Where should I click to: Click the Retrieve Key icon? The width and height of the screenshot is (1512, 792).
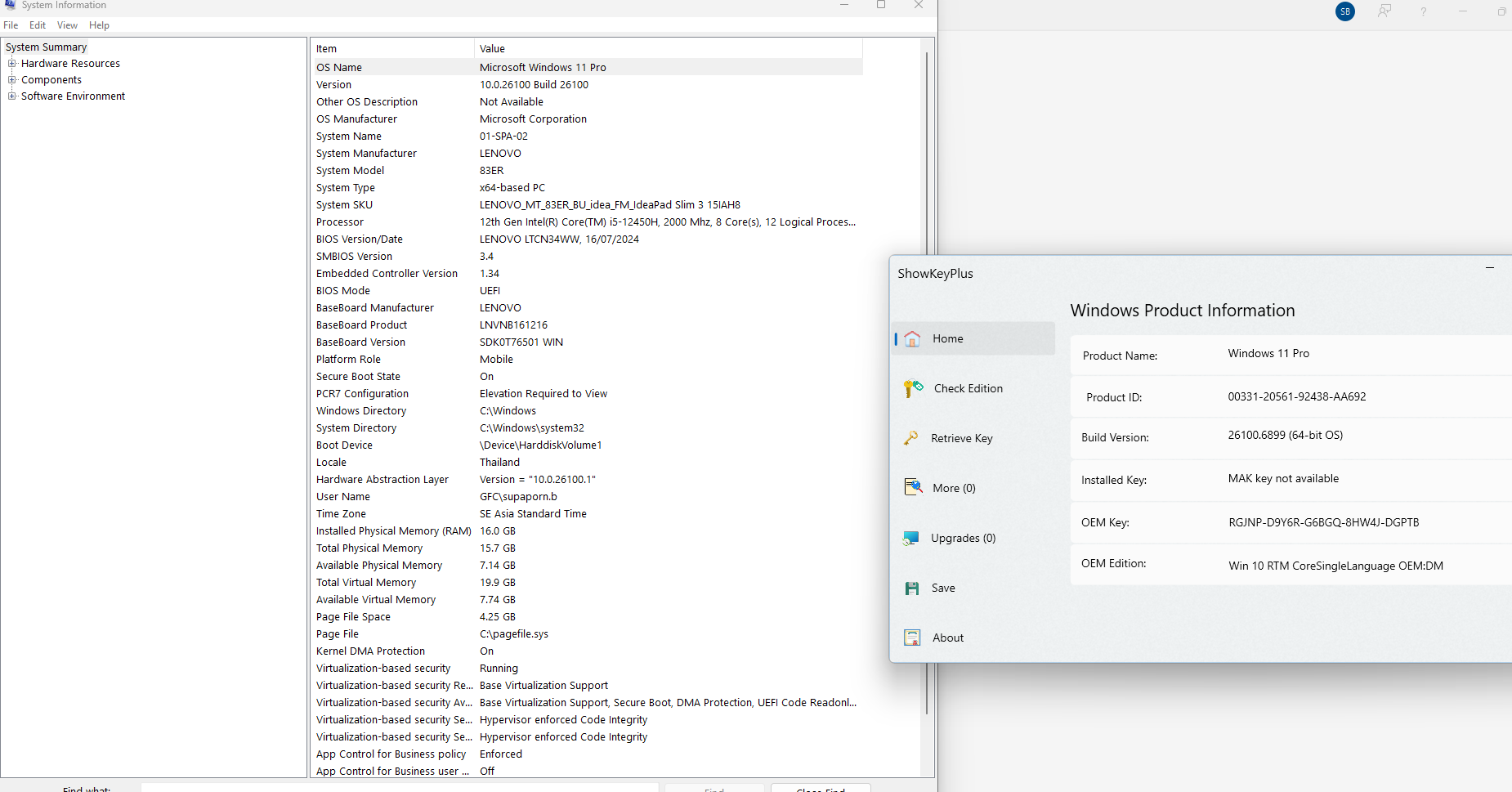pyautogui.click(x=911, y=438)
